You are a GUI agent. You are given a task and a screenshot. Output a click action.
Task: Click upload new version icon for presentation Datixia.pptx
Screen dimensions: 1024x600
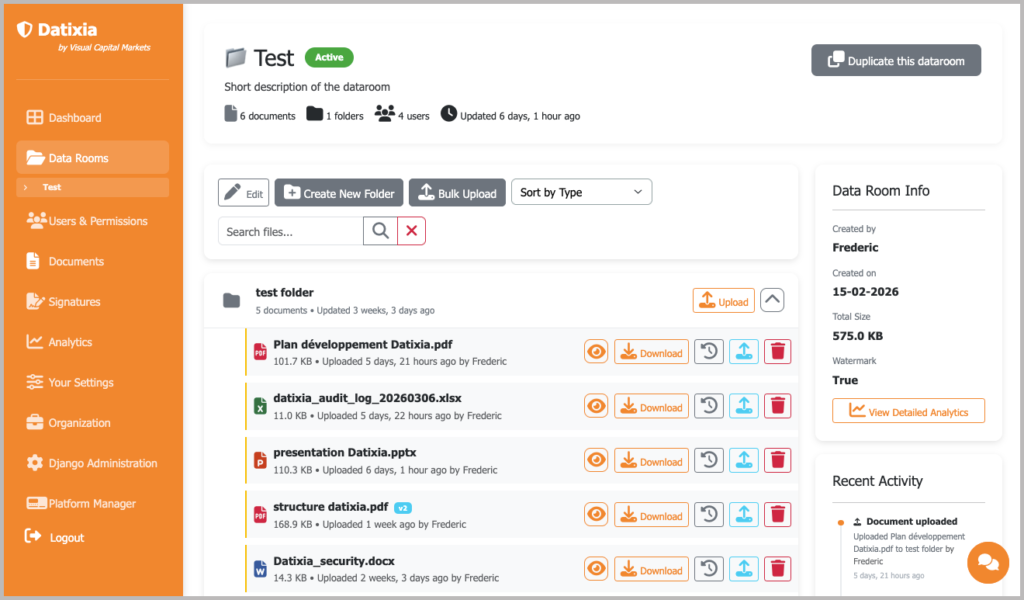tap(743, 461)
